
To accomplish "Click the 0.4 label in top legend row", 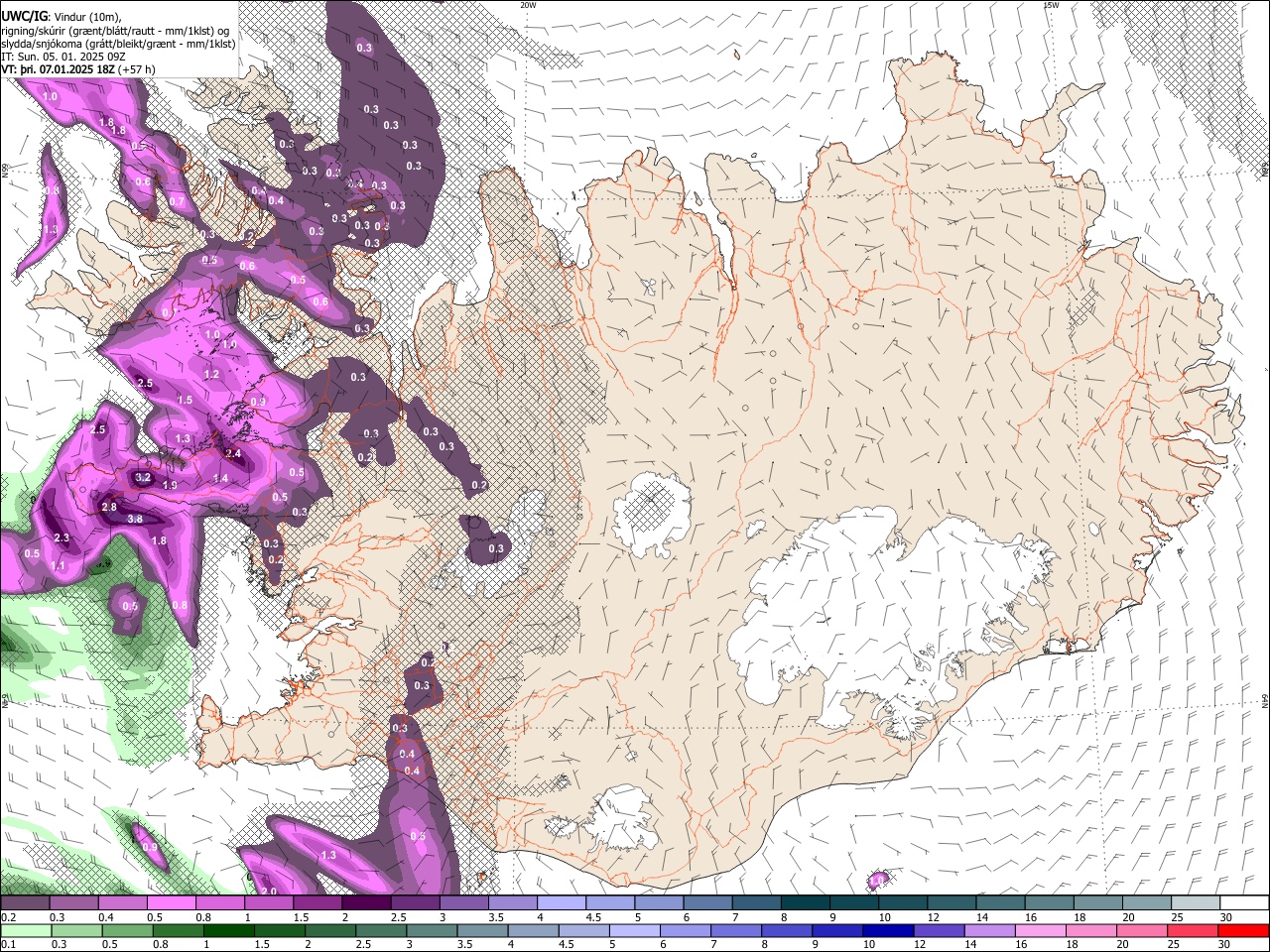I will click(x=105, y=917).
